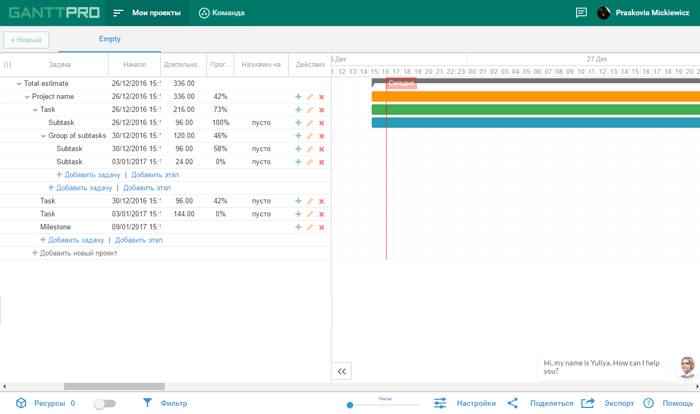Delete the Task 96.00 42% row
Screen dimensions: 700x414
tap(321, 201)
